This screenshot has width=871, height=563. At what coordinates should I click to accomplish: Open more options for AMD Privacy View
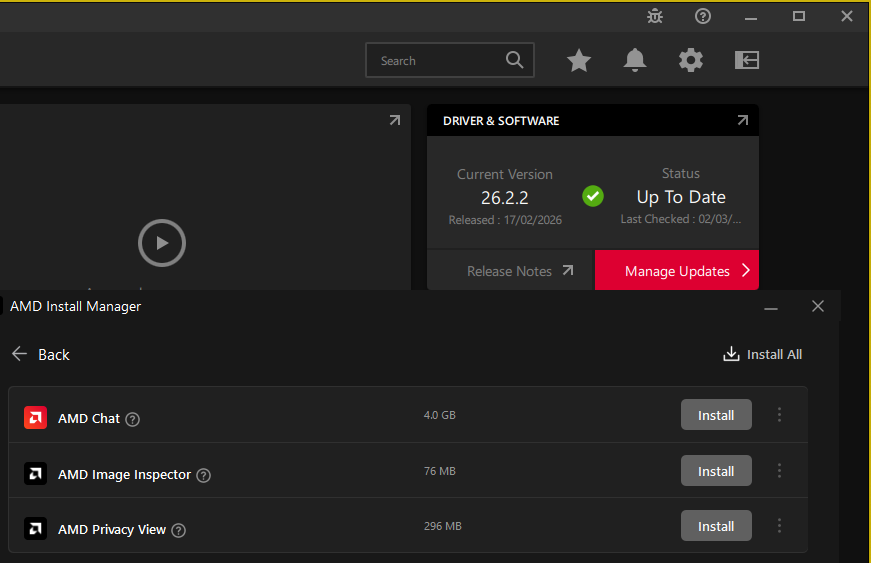779,526
